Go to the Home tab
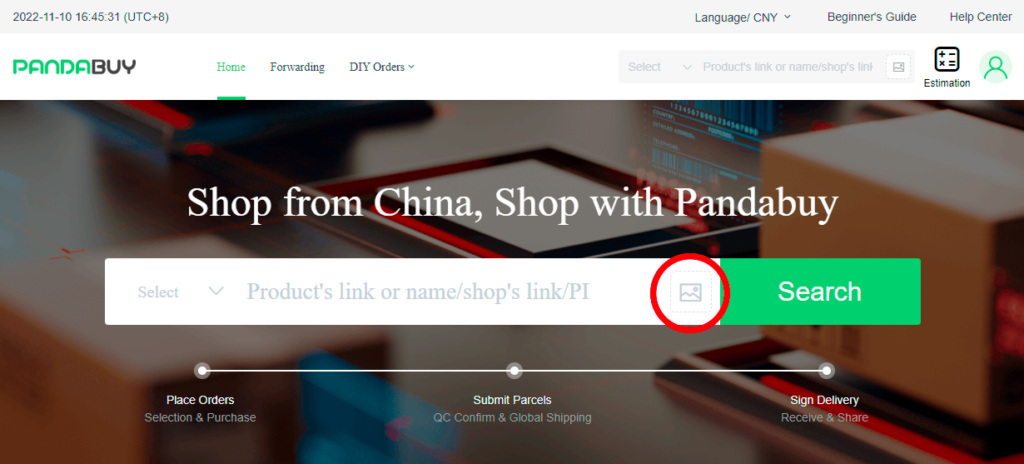 click(x=231, y=67)
